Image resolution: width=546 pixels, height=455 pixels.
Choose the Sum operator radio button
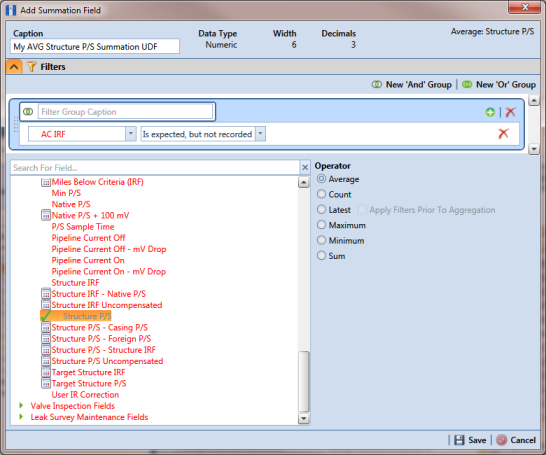pyautogui.click(x=321, y=256)
